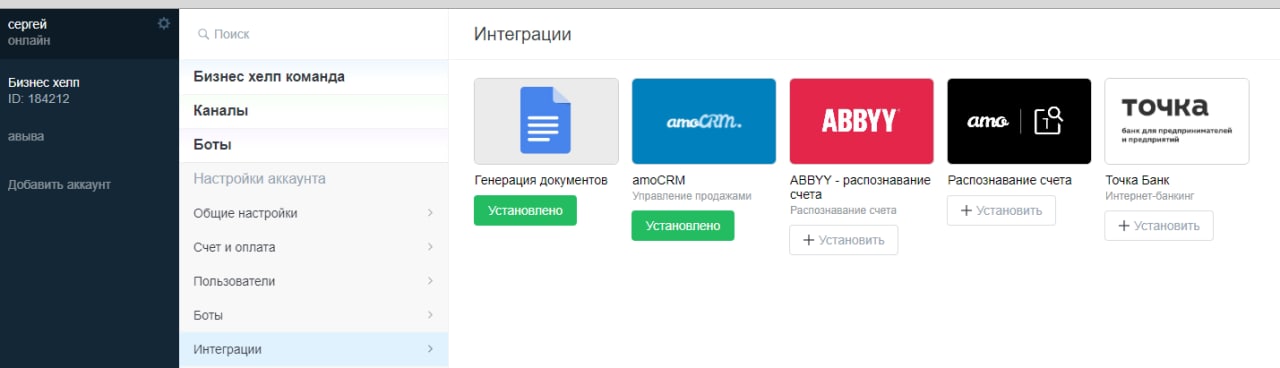Screen dimensions: 1280x368
Task: Expand the Пользователи chevron arrow
Action: [x=430, y=281]
